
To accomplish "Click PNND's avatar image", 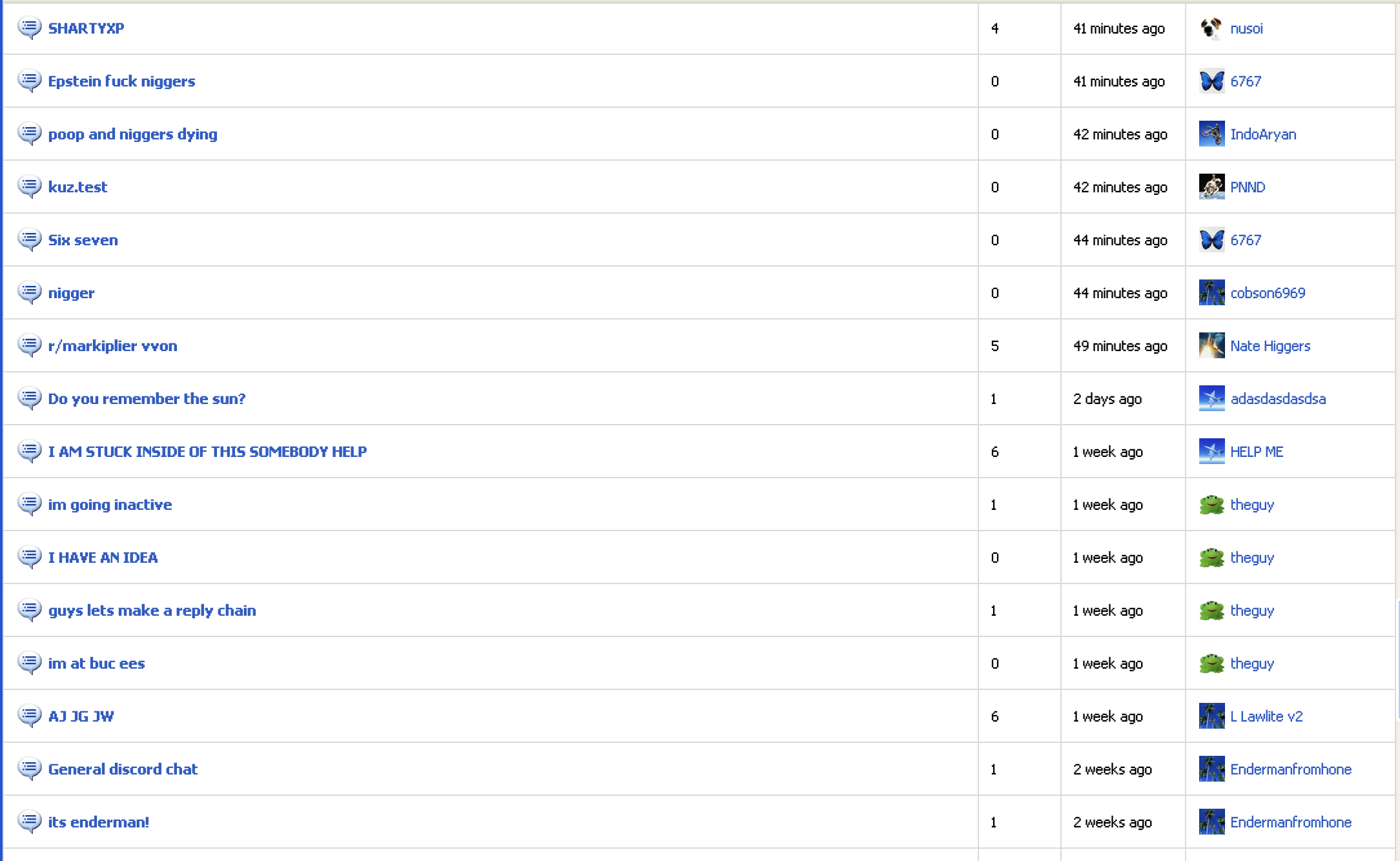I will pyautogui.click(x=1211, y=187).
